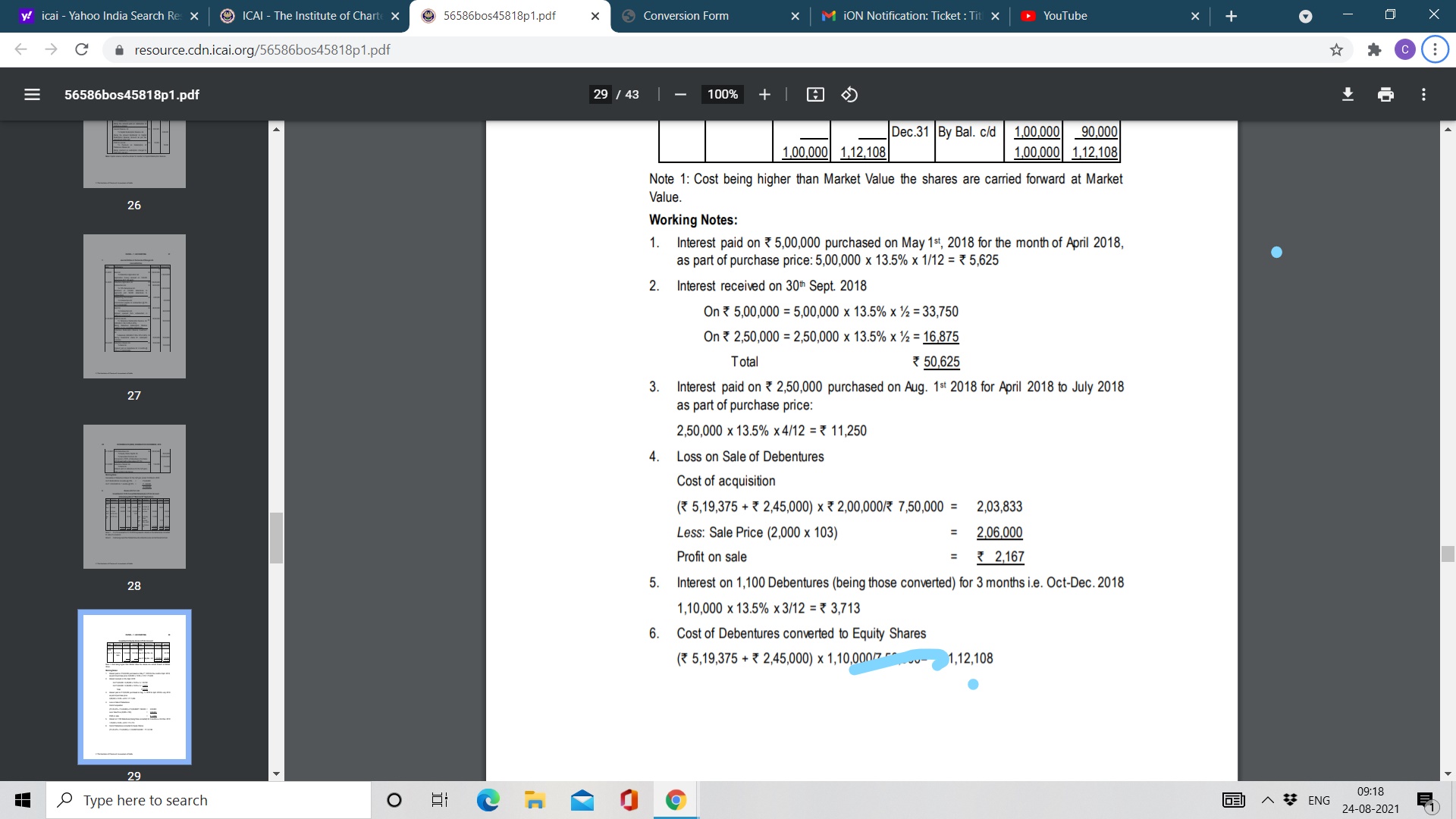1456x819 pixels.
Task: Click the zoom in plus icon
Action: pos(764,95)
